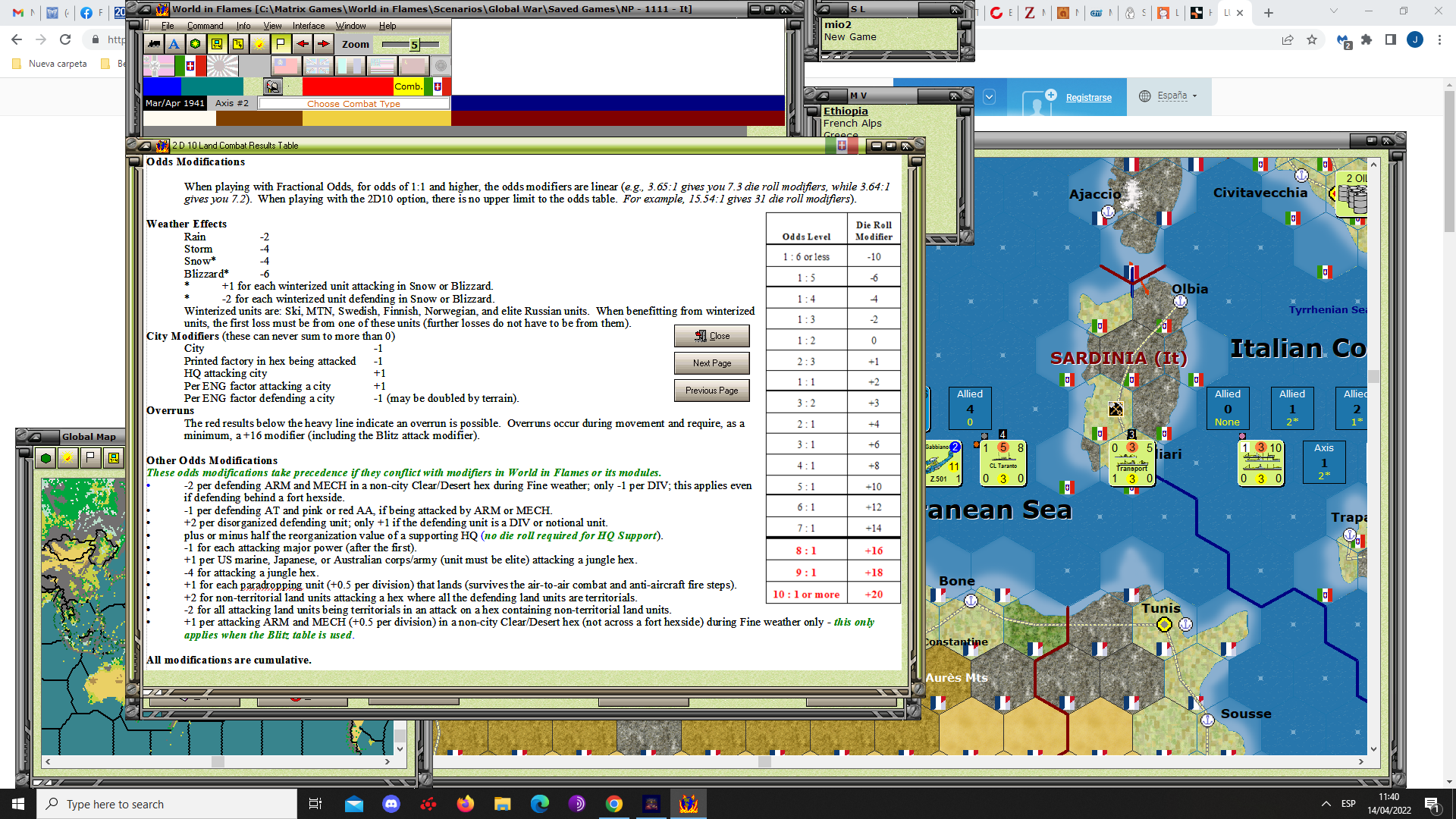Image resolution: width=1456 pixels, height=819 pixels.
Task: Select the Soviet flag button
Action: point(414,66)
